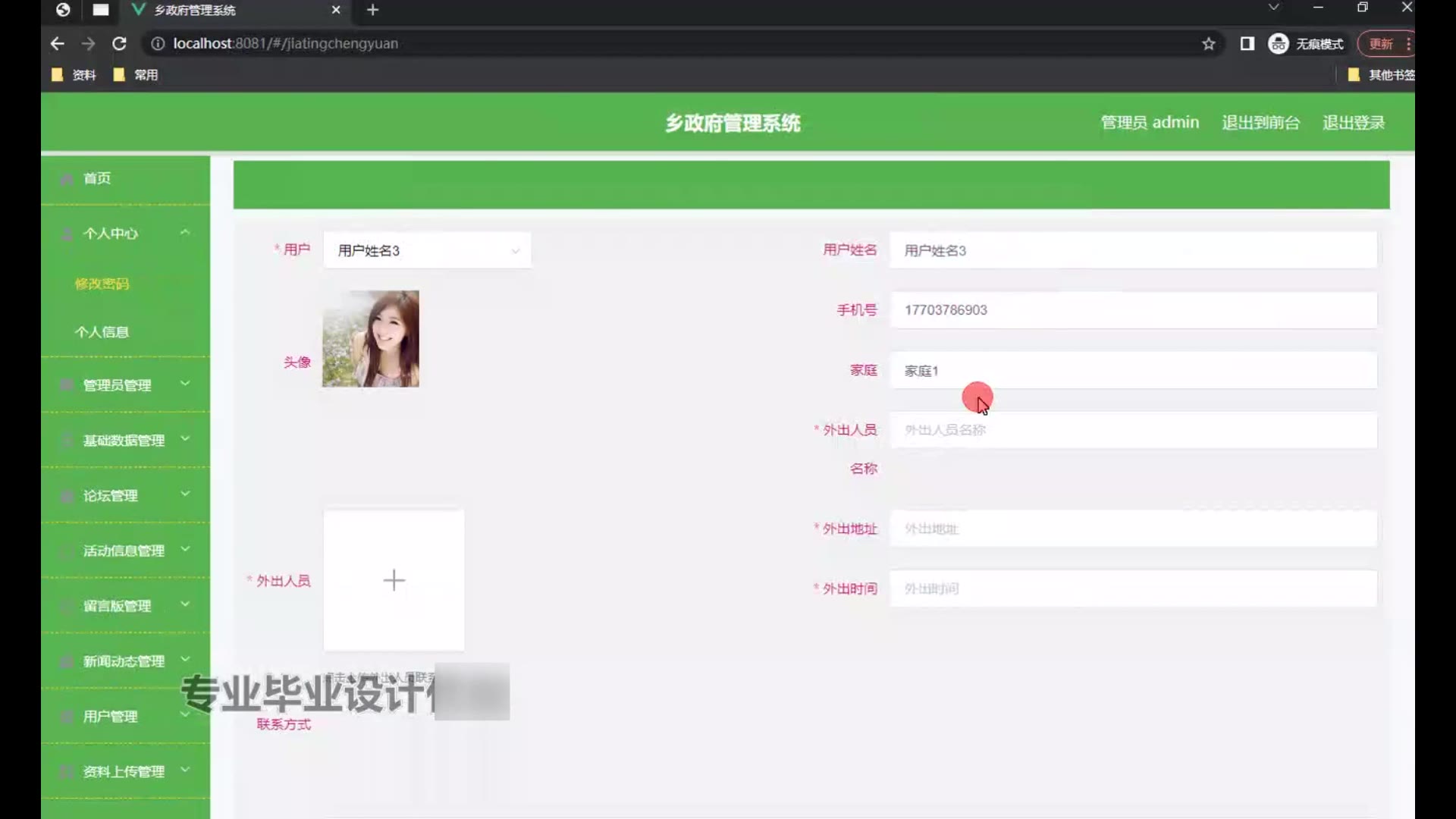Select 修改密码 submenu item
The image size is (1456, 819).
[x=102, y=284]
